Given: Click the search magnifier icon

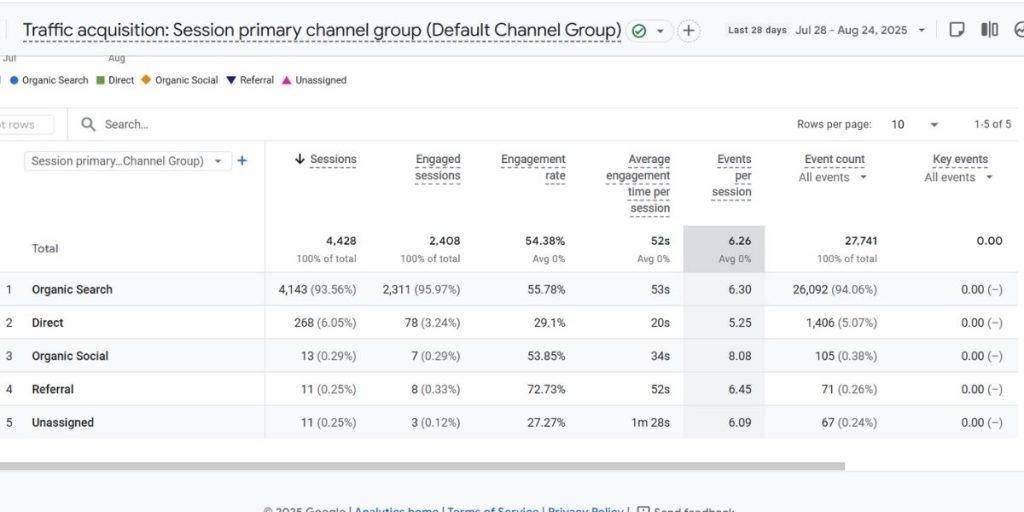Looking at the screenshot, I should [88, 124].
